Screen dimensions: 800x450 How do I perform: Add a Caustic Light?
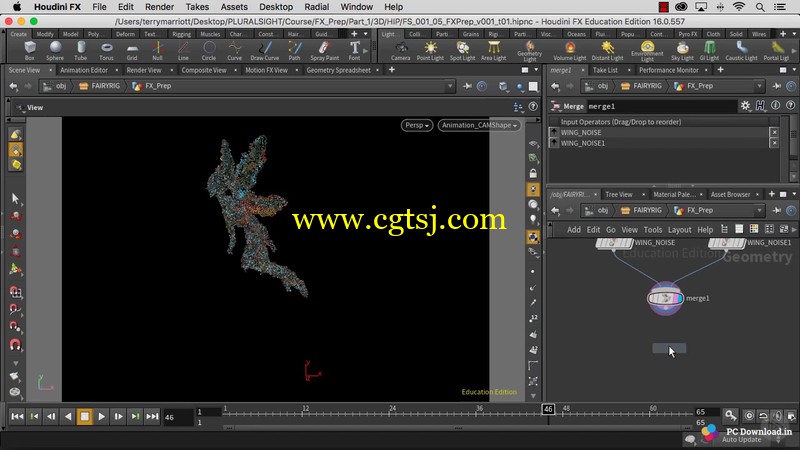tap(741, 51)
